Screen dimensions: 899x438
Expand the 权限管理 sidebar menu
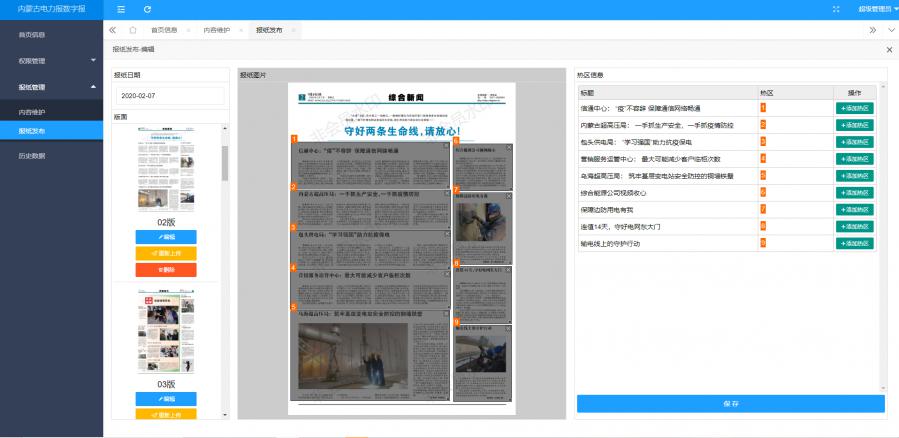click(51, 61)
